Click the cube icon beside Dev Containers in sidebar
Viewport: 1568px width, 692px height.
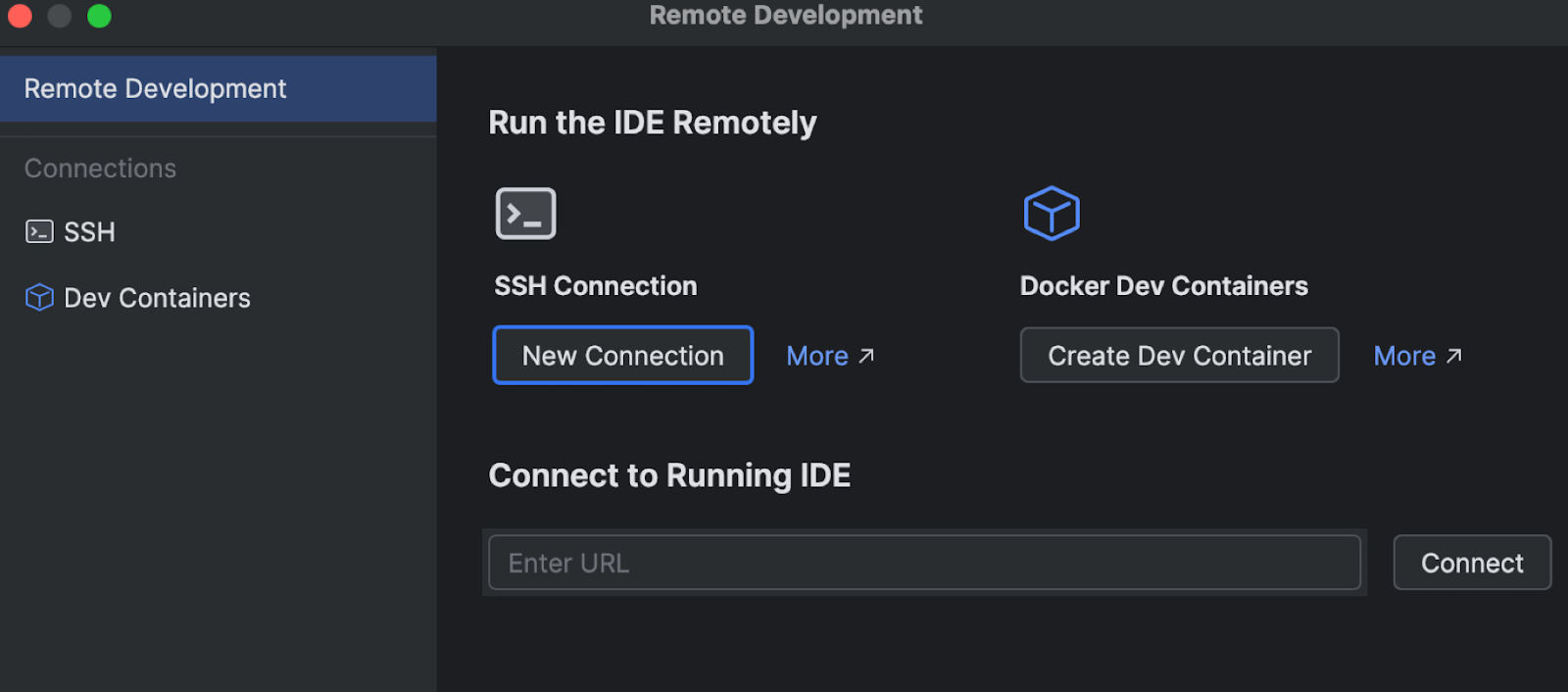pyautogui.click(x=39, y=298)
